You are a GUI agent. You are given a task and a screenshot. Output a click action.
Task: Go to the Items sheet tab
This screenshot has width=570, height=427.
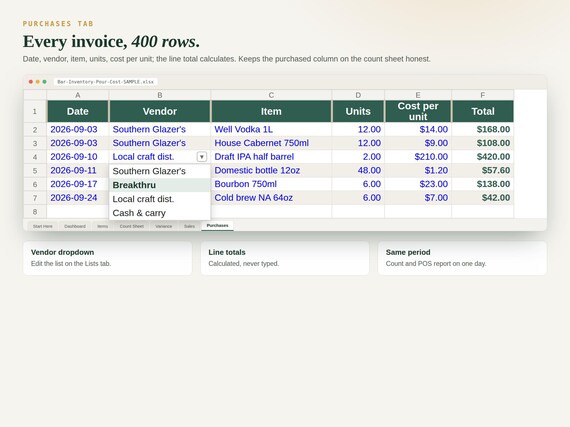[103, 226]
